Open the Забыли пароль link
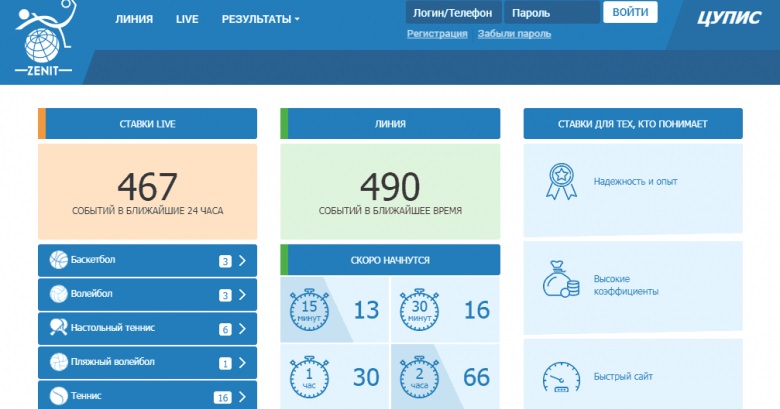Image resolution: width=780 pixels, height=409 pixels. tap(514, 34)
